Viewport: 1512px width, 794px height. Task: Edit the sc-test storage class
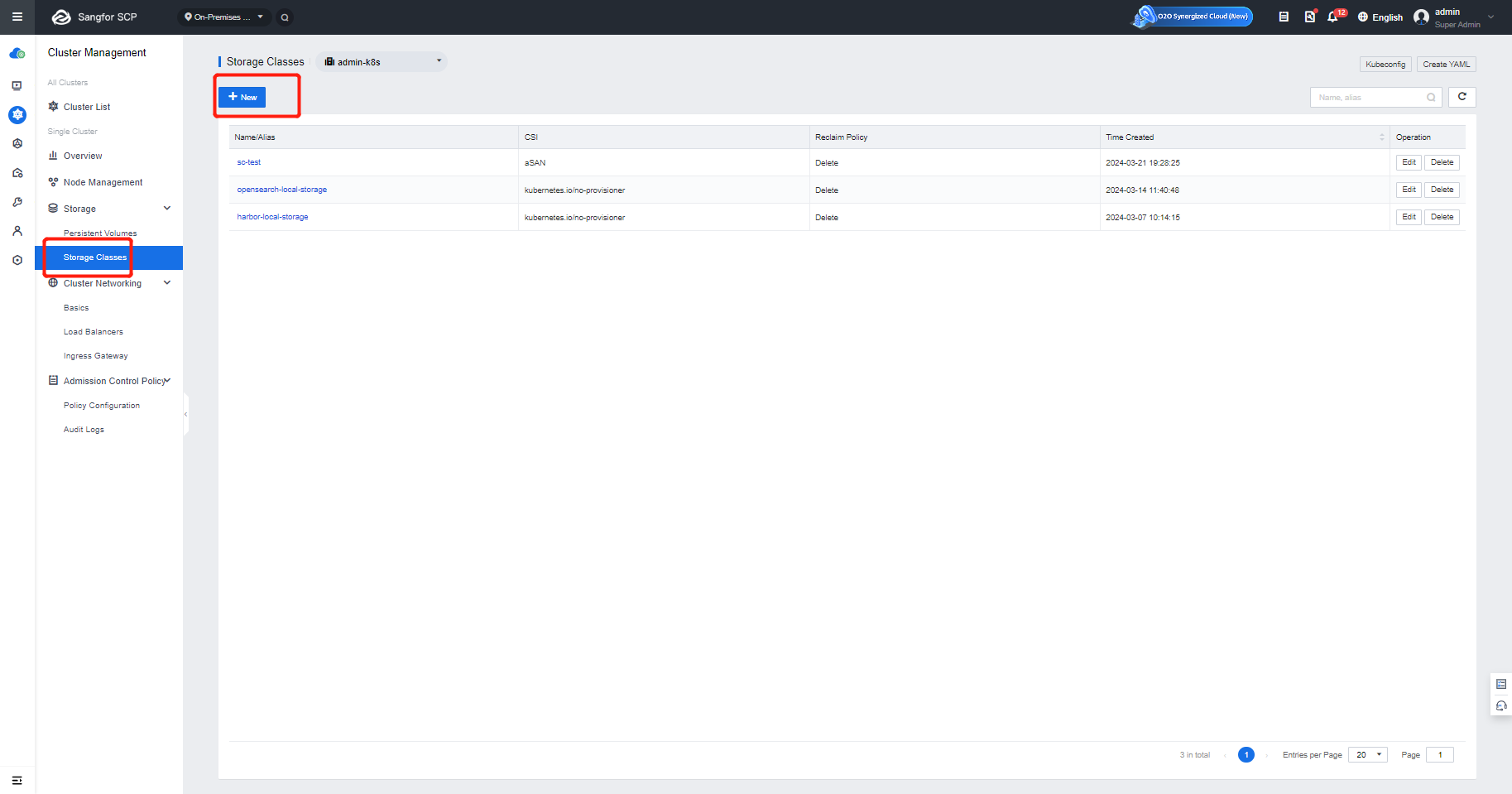click(x=1409, y=162)
